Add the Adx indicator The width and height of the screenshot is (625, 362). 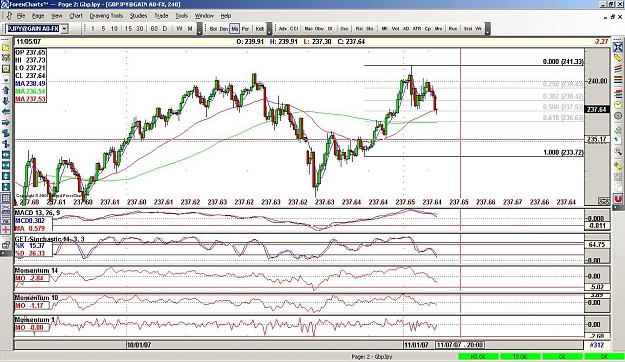tap(283, 29)
